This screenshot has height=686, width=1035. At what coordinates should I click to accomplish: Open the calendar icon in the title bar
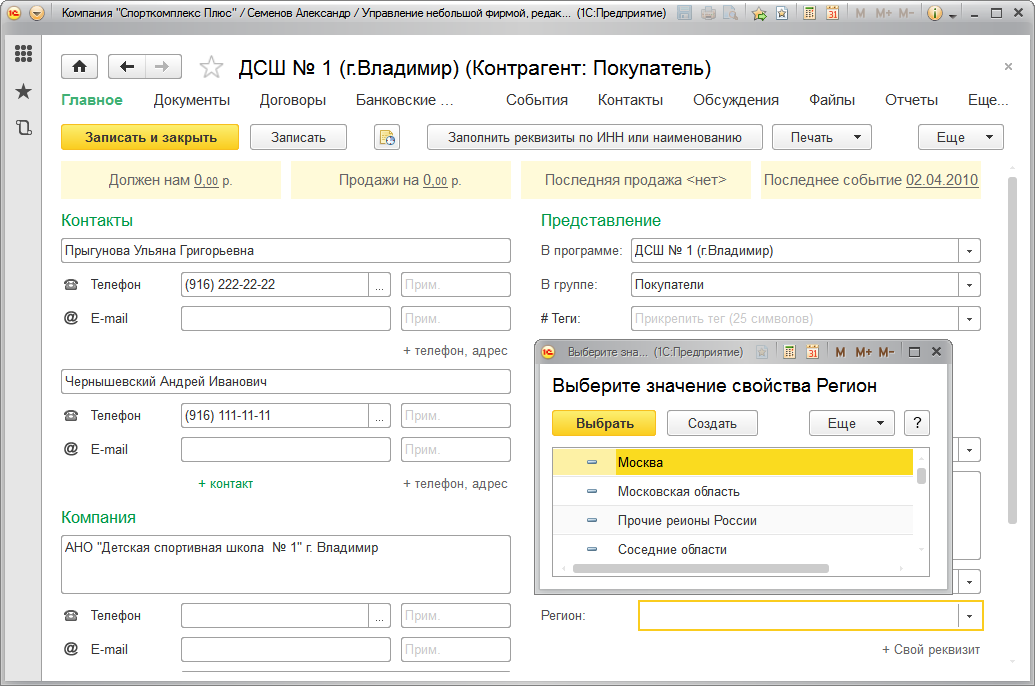click(832, 14)
